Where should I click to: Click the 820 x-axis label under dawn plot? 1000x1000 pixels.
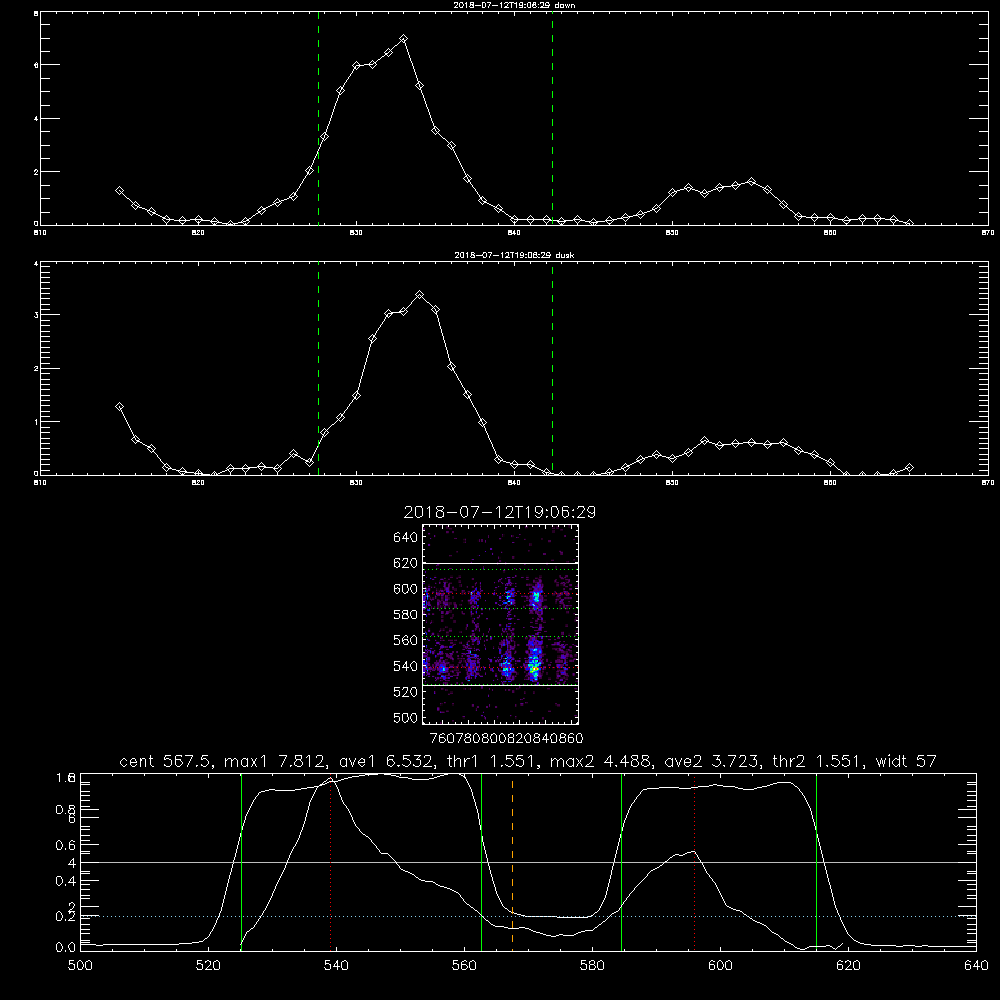pyautogui.click(x=198, y=233)
